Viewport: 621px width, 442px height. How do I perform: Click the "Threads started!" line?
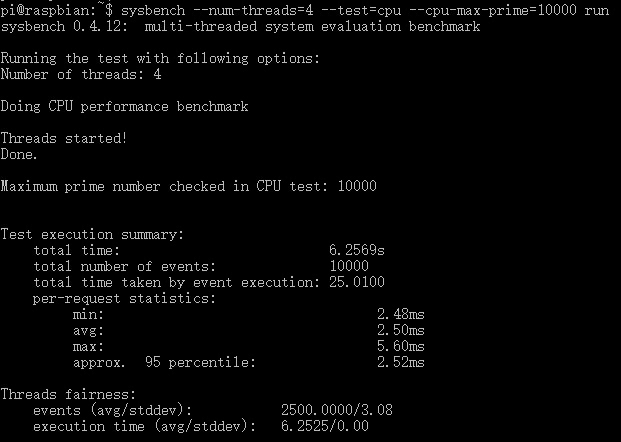64,138
